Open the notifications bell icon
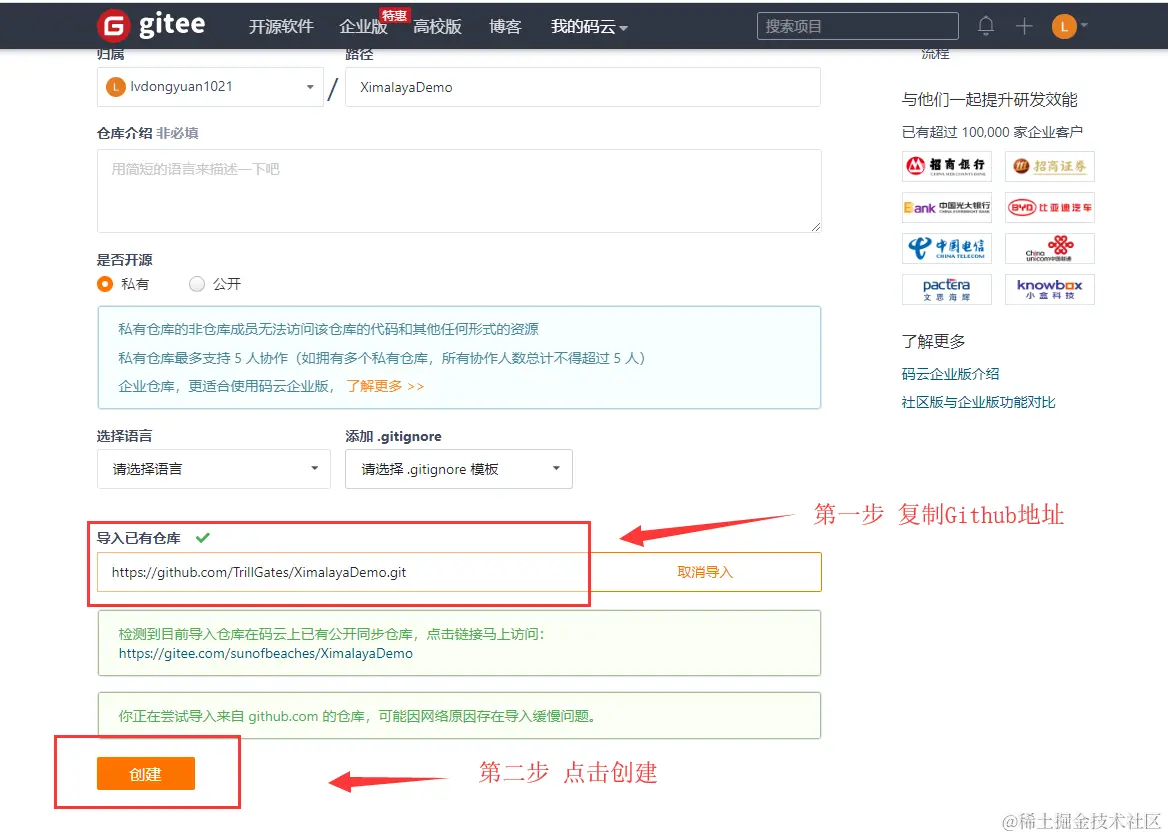The image size is (1168, 838). [986, 26]
